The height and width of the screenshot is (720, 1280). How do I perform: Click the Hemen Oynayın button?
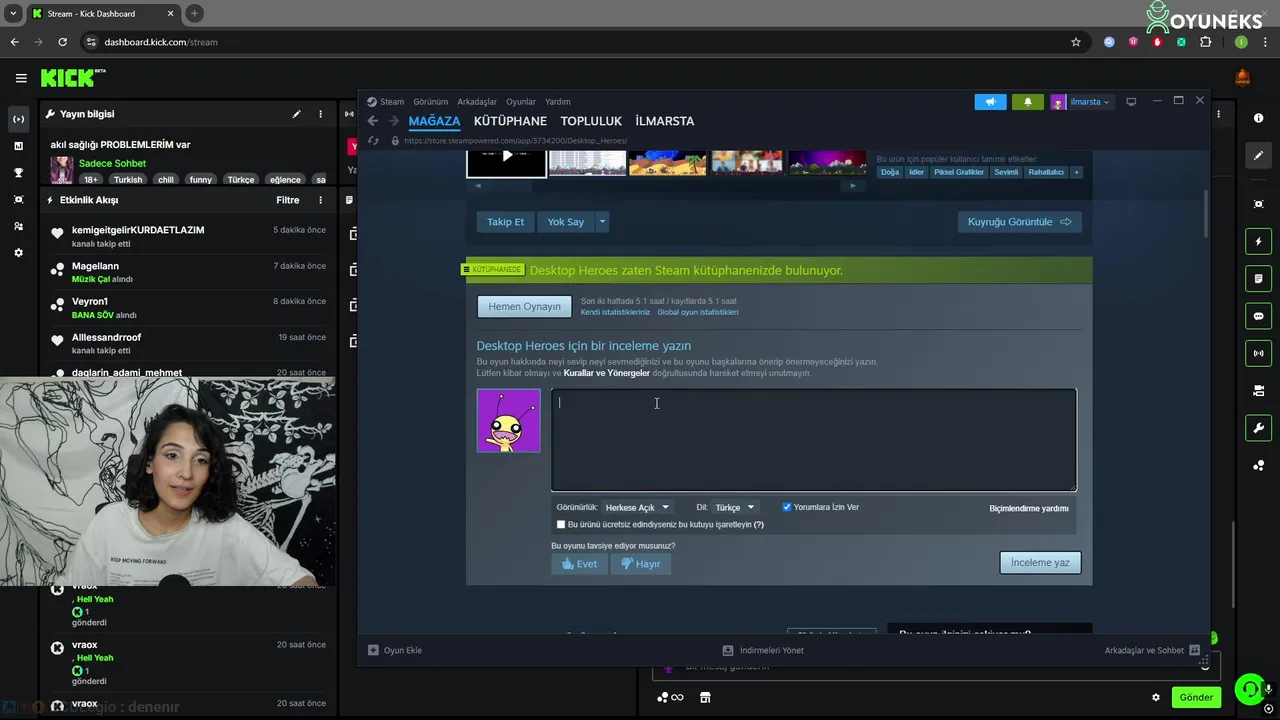(525, 307)
